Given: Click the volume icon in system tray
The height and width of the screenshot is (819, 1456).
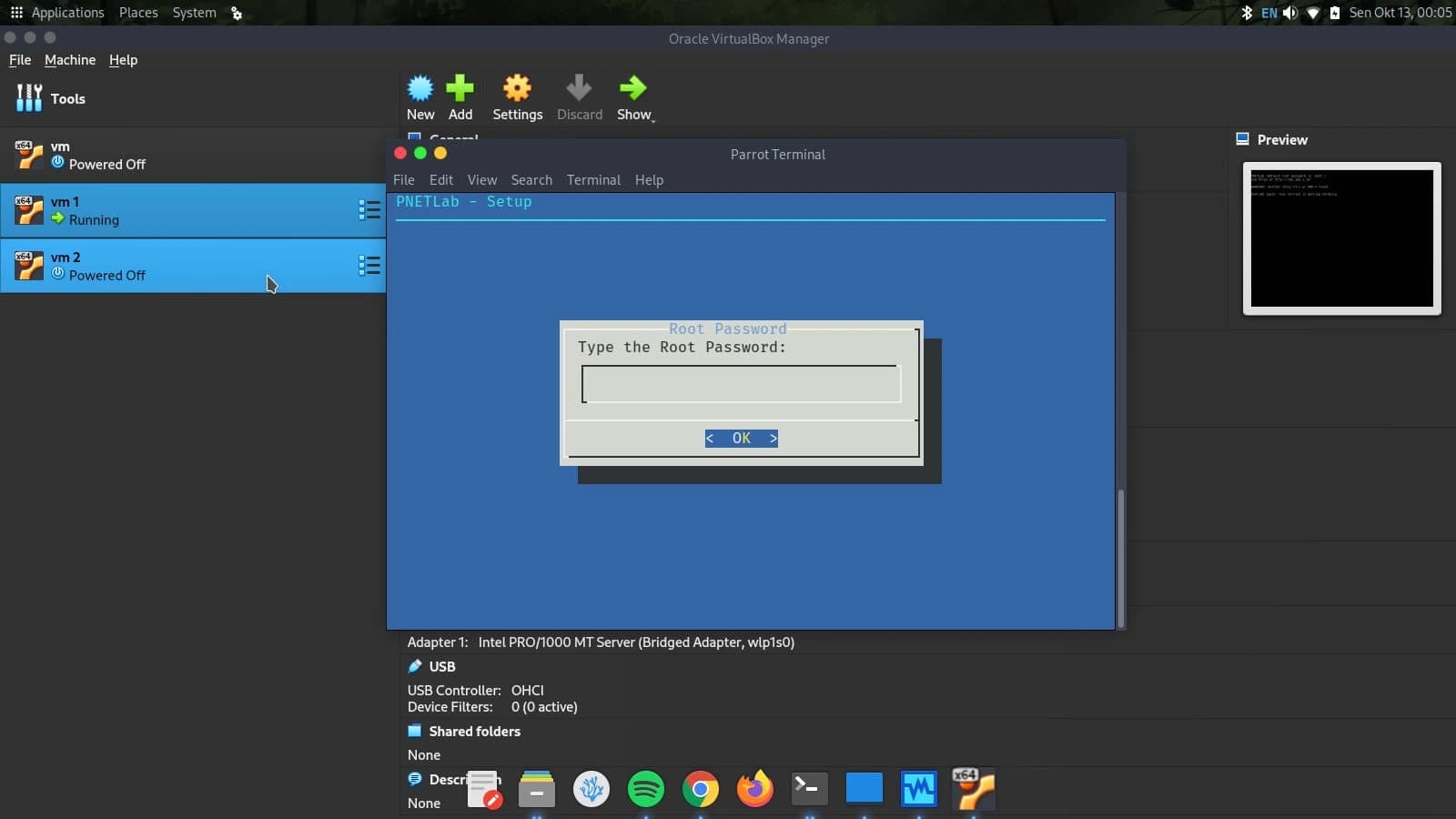Looking at the screenshot, I should (1289, 13).
